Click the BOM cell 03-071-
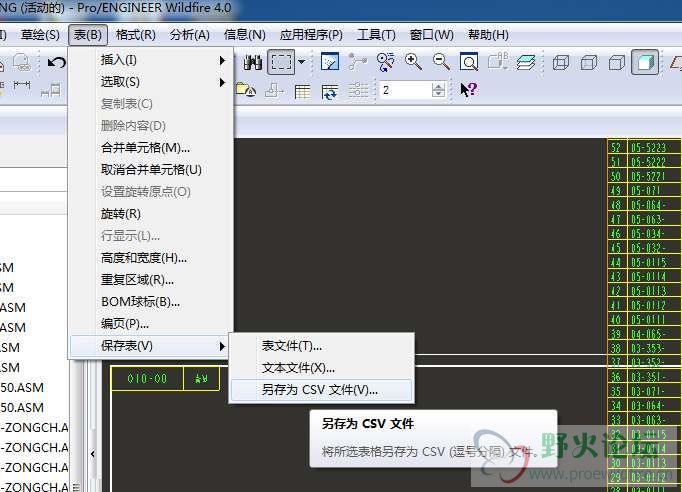Image resolution: width=682 pixels, height=492 pixels. coord(654,392)
